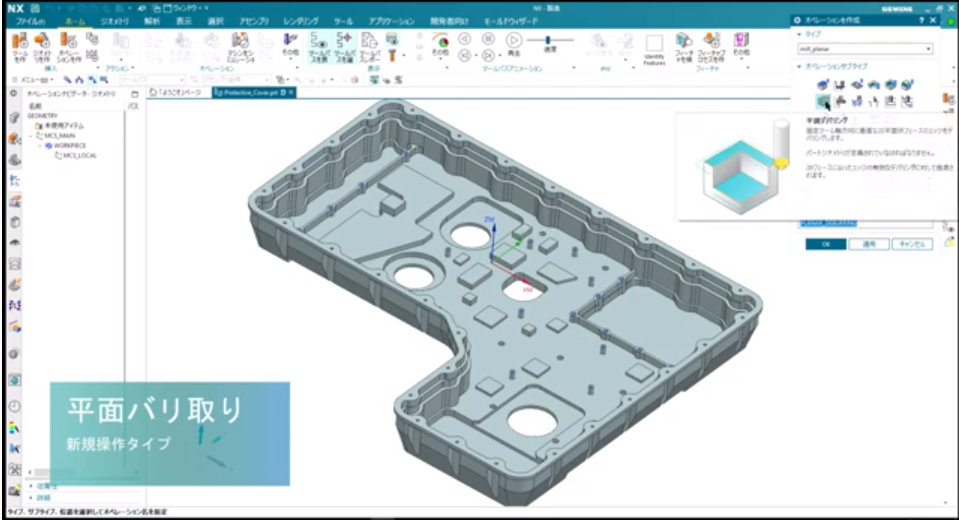The image size is (959, 520).
Task: Open the assembly scope filter dropdown
Action: [x=237, y=80]
